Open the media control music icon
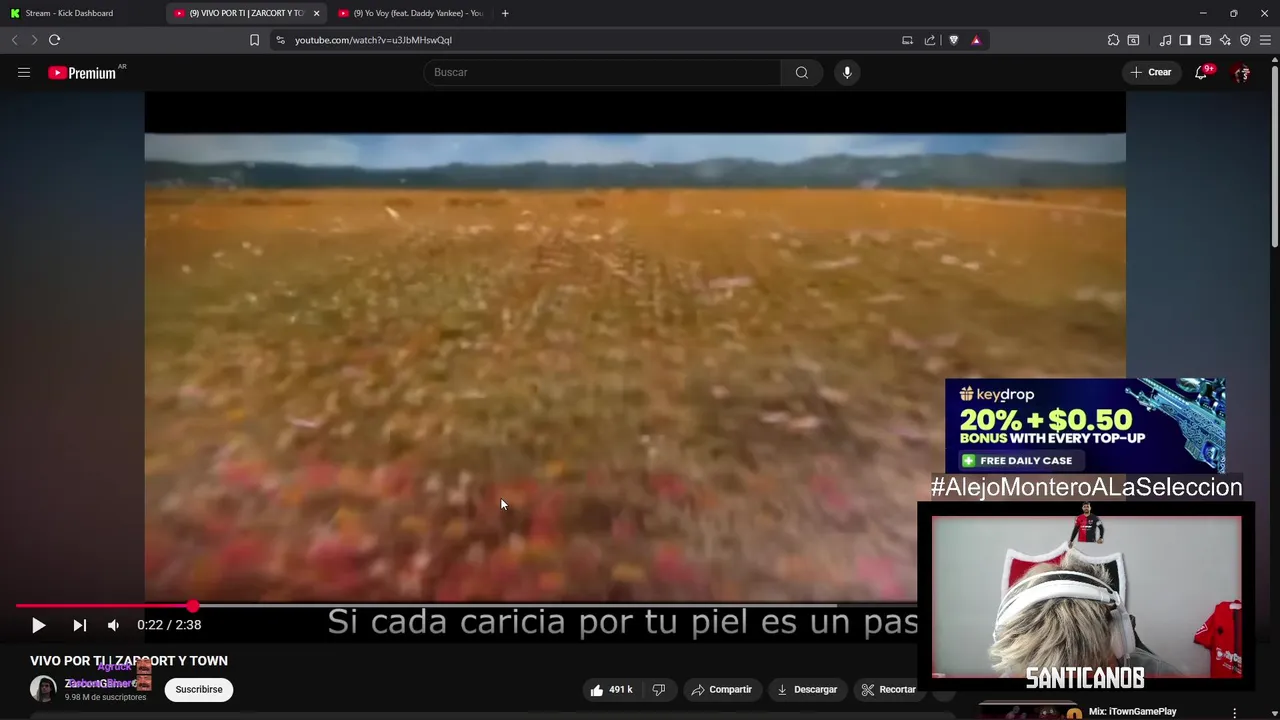1280x720 pixels. click(1165, 40)
